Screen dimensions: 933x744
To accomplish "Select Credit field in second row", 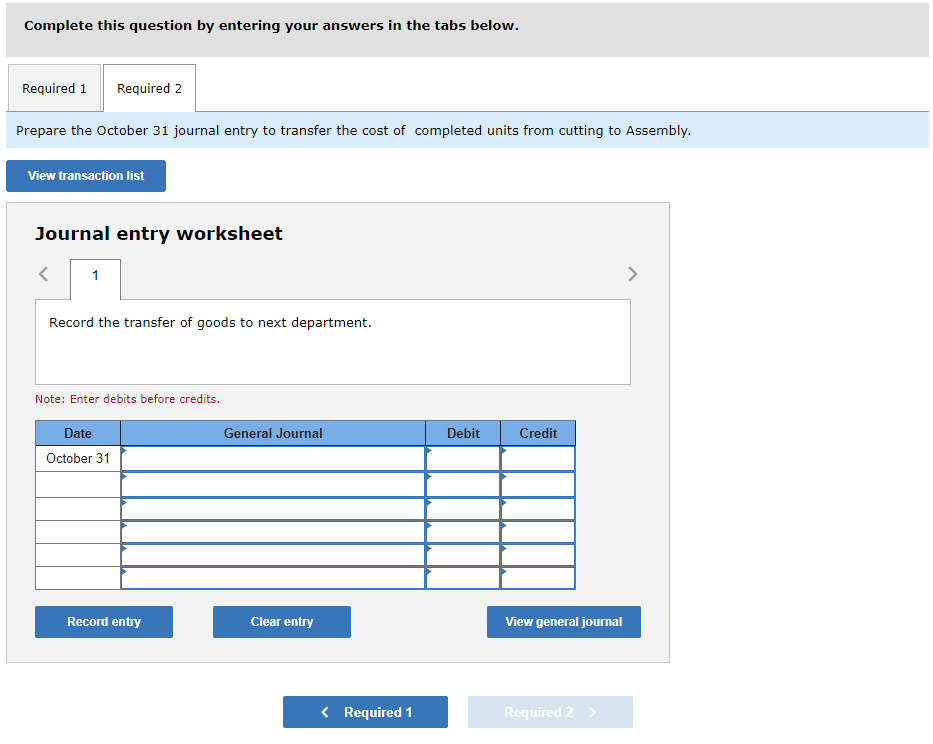I will coord(538,484).
